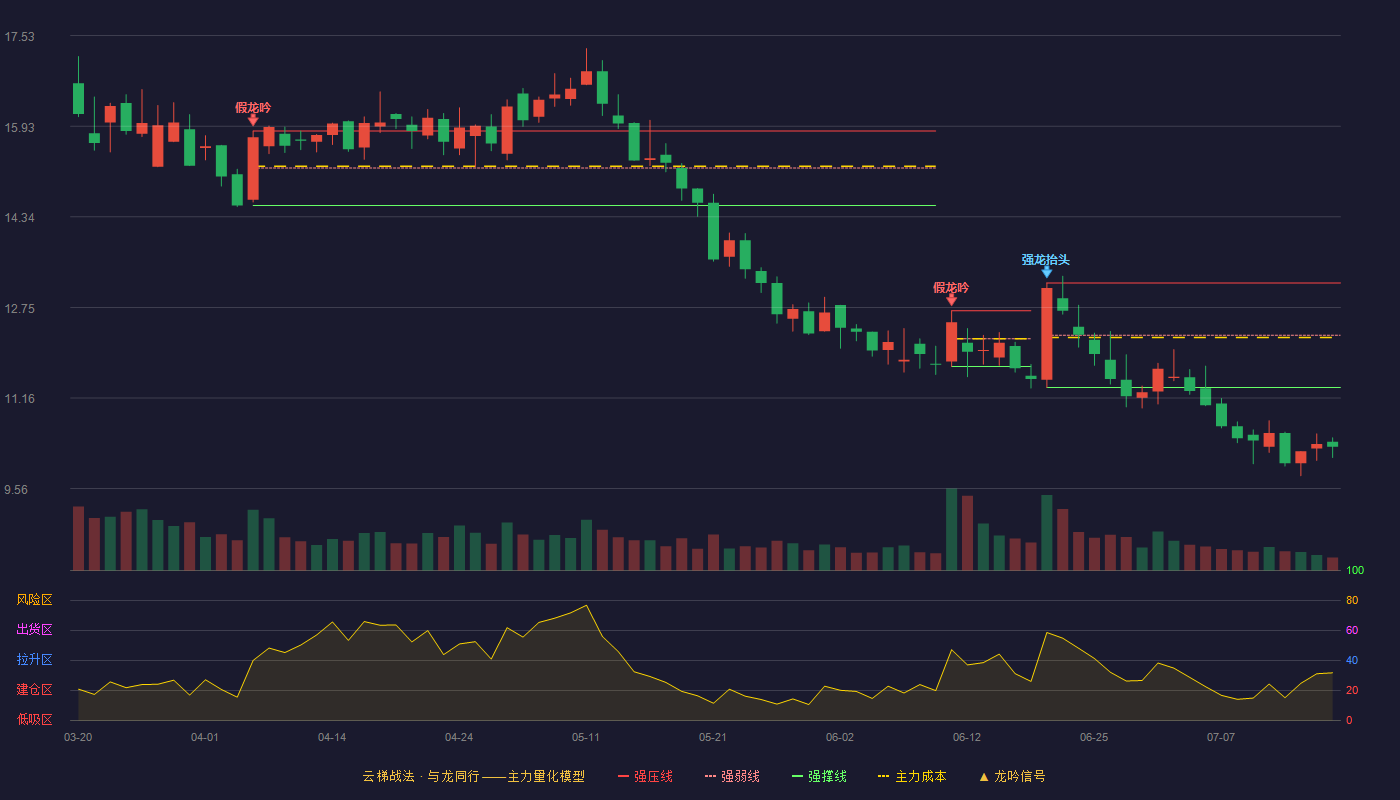Click the yellow 龙吟信号 triangle legend icon
This screenshot has width=1400, height=800.
(x=983, y=776)
